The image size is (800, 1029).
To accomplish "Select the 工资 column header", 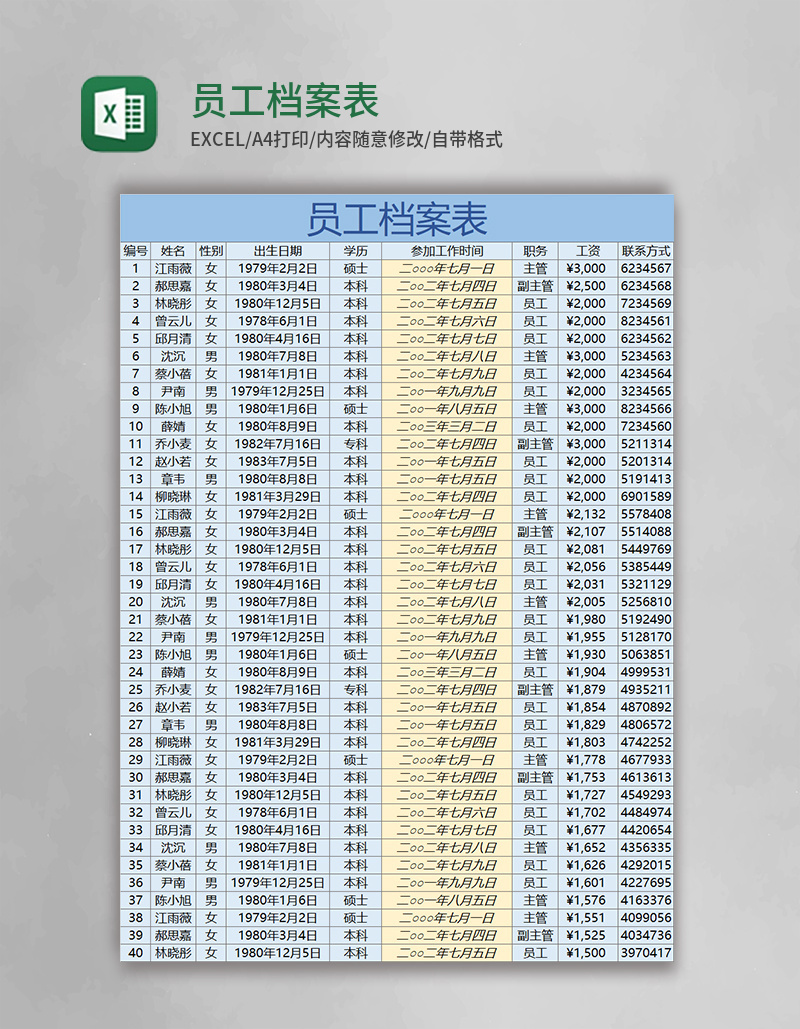I will tap(585, 251).
